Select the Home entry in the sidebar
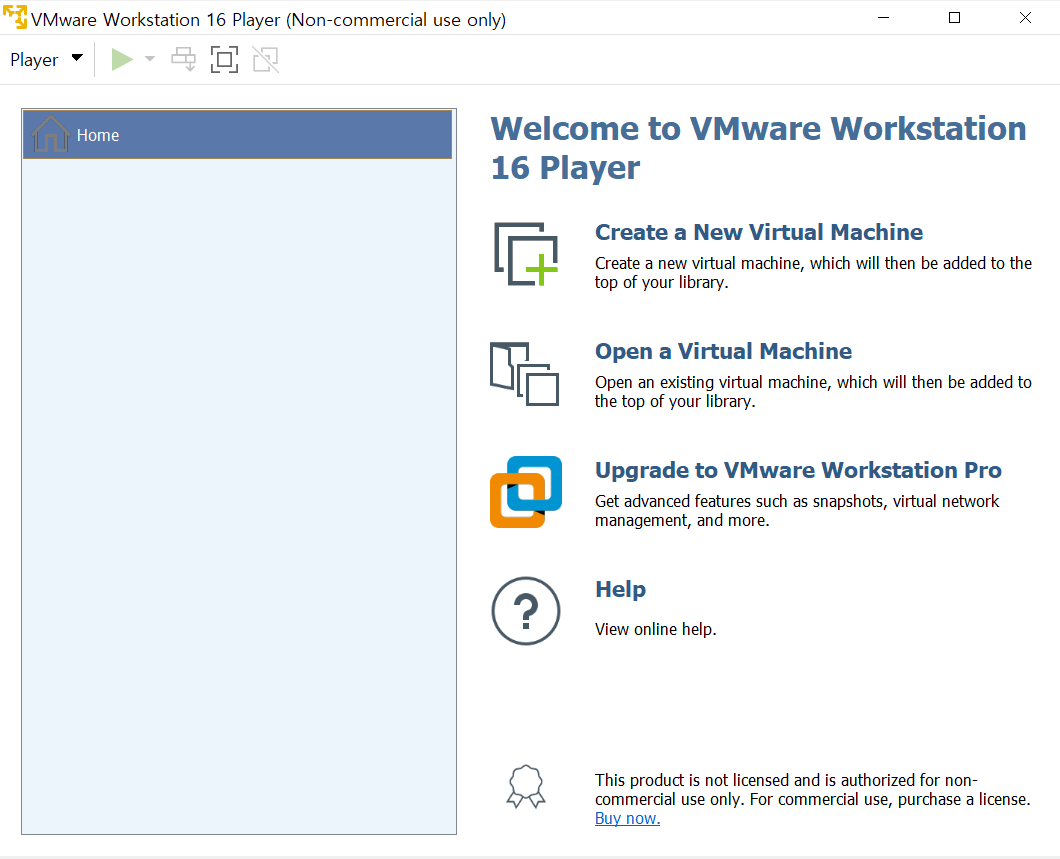 [97, 134]
